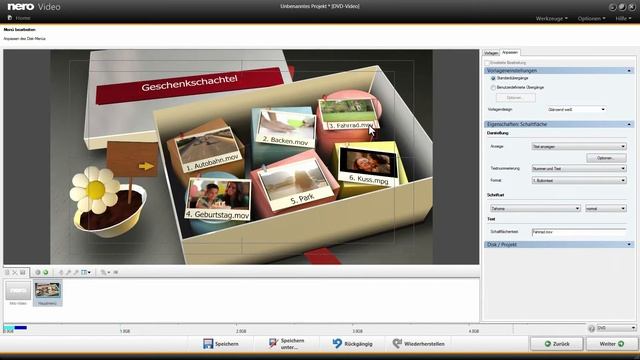Open the Hilfe menu
The height and width of the screenshot is (360, 640).
click(x=623, y=18)
